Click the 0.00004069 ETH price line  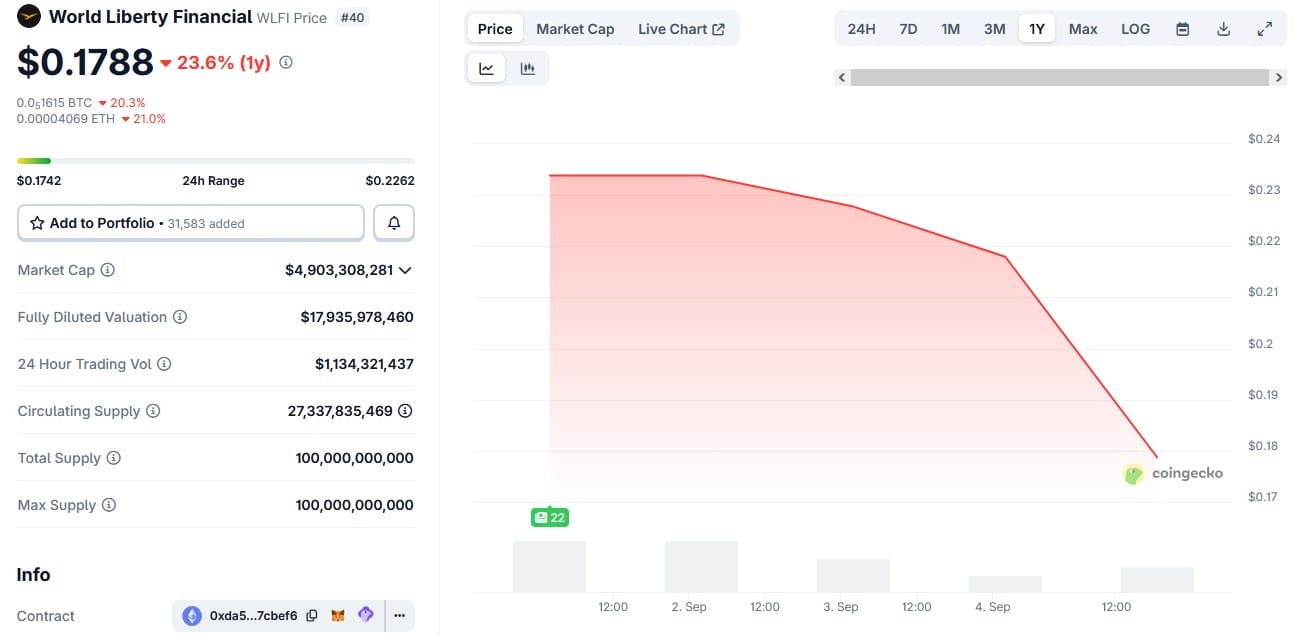pos(68,119)
